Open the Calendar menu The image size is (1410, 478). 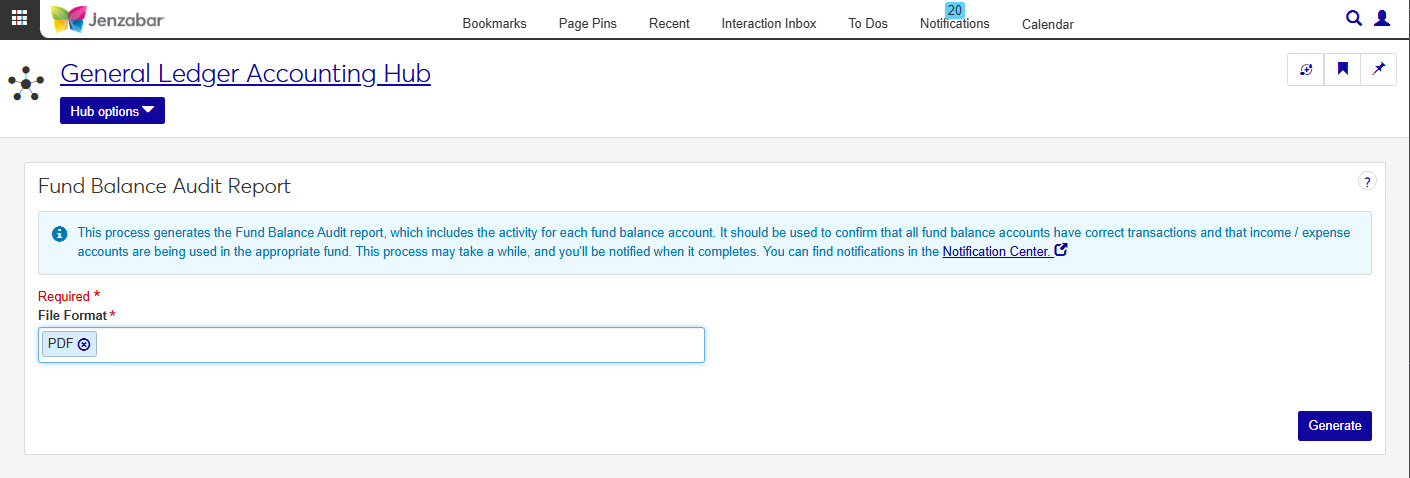pos(1048,24)
